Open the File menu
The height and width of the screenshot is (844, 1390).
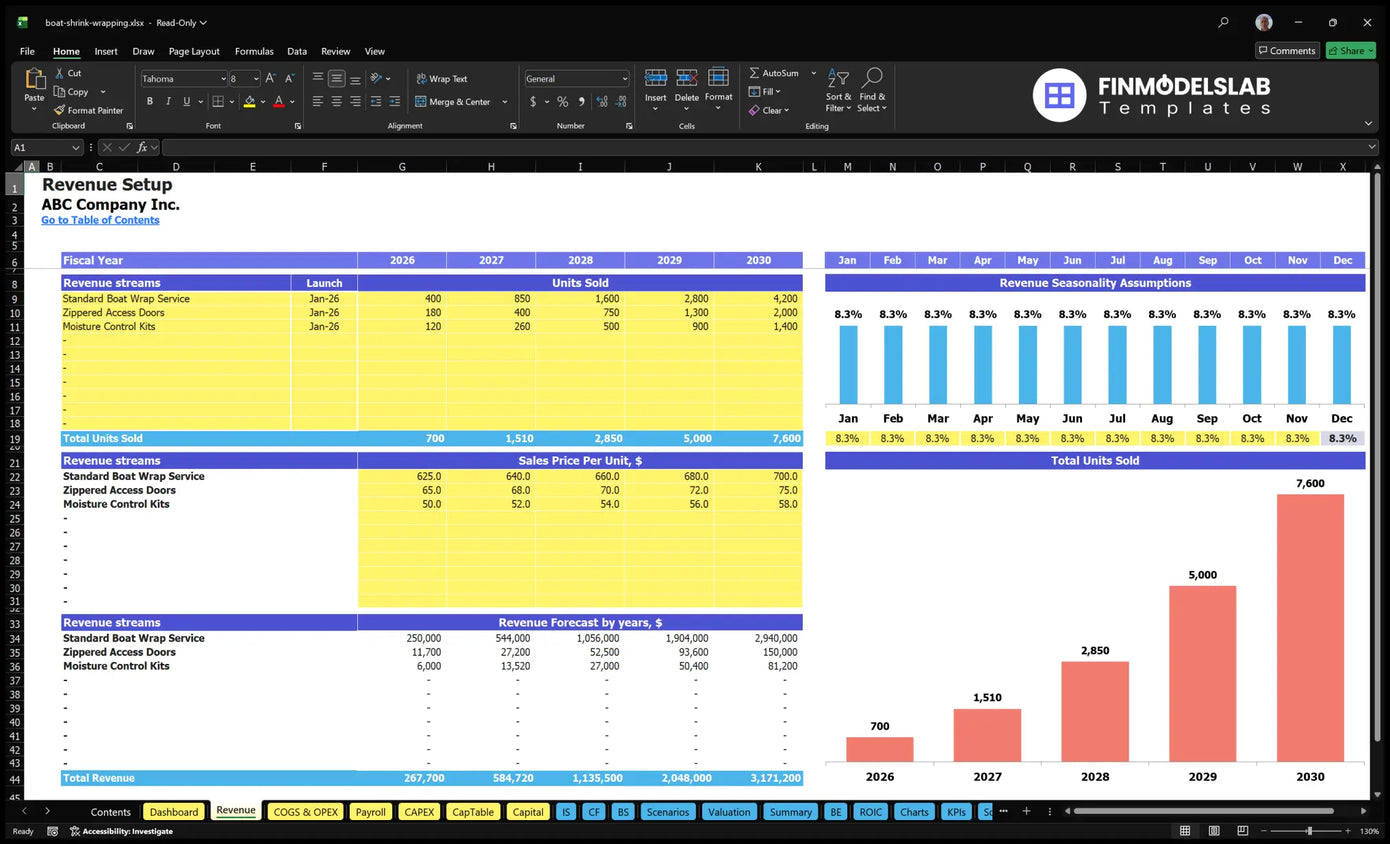27,51
